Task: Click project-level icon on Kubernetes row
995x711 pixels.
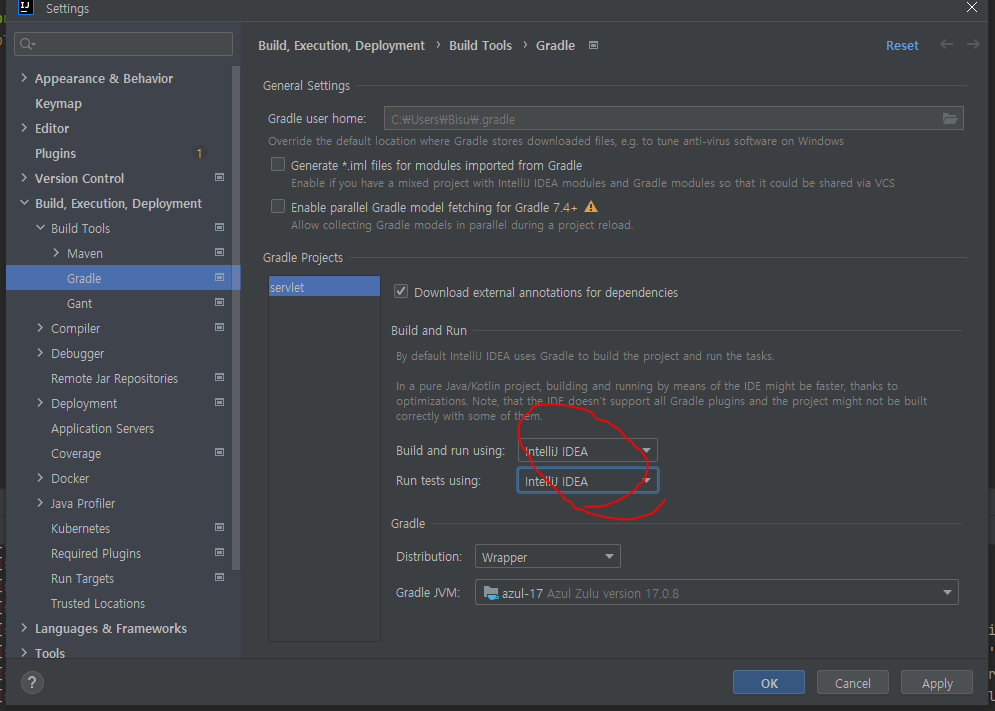Action: click(x=220, y=527)
